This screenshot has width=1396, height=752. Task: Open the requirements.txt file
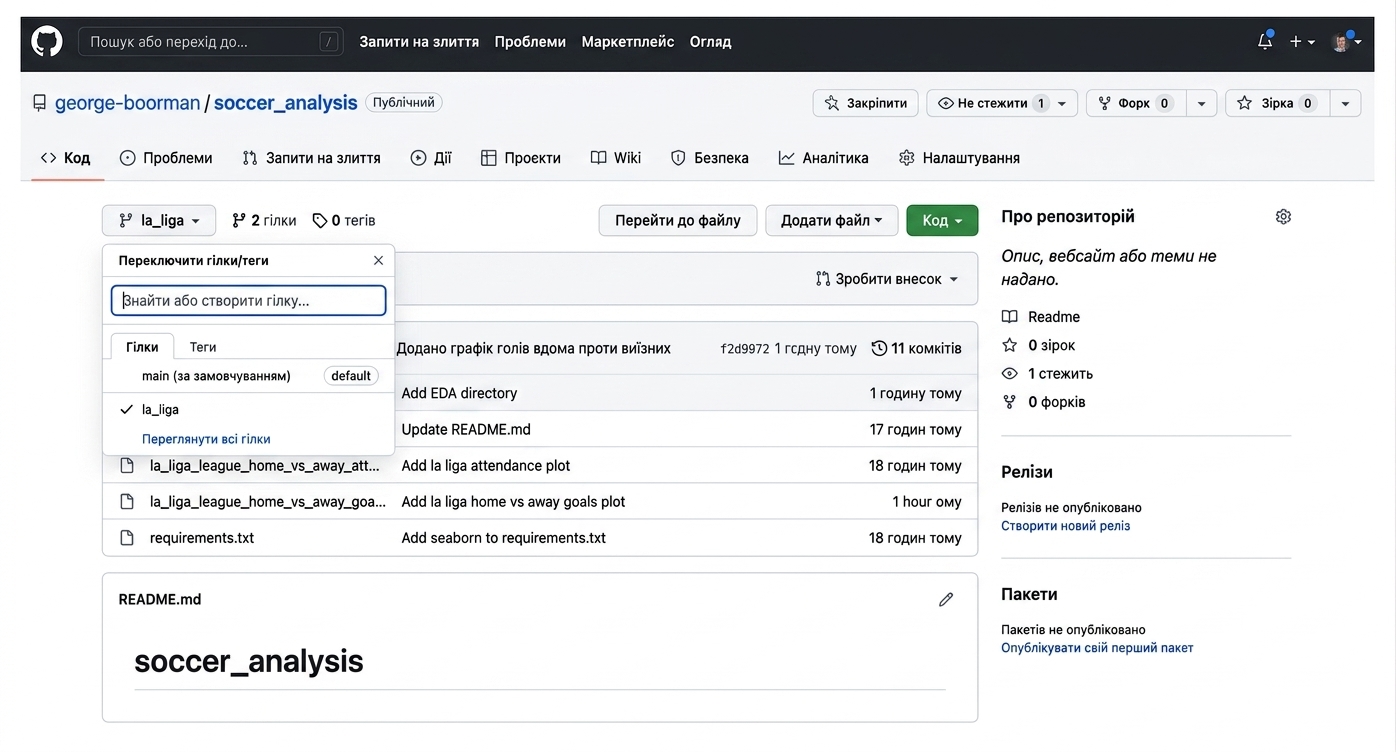point(202,537)
